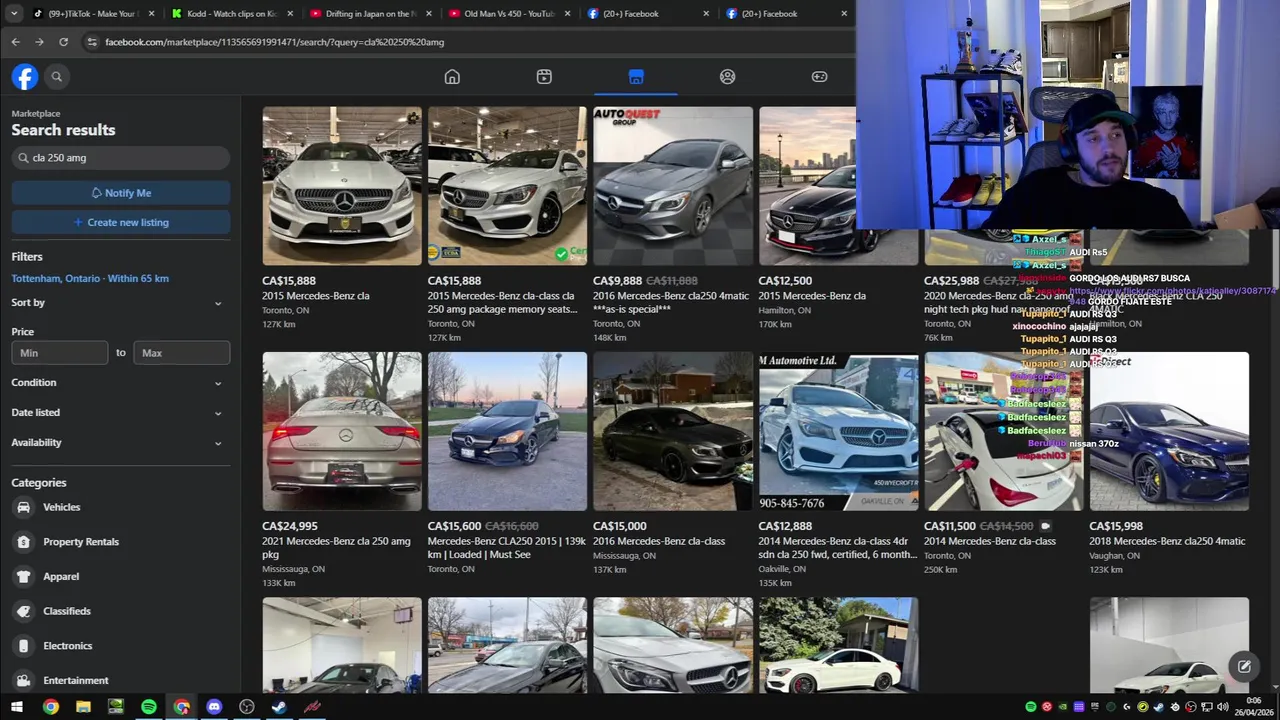Close the Old Man Vs 450 tab
The image size is (1280, 720).
[567, 13]
